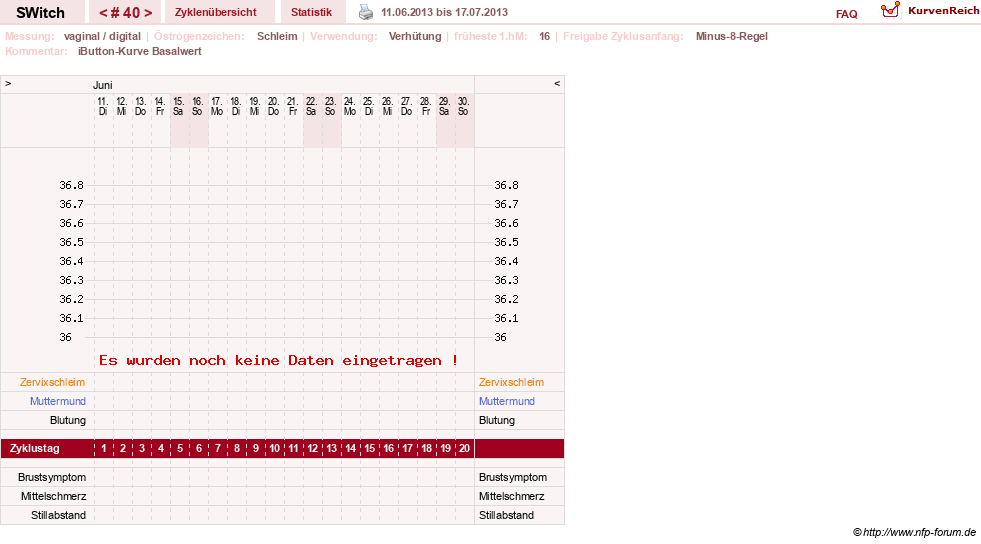The height and width of the screenshot is (544, 981).
Task: Click the Blutung label on left
Action: (68, 420)
